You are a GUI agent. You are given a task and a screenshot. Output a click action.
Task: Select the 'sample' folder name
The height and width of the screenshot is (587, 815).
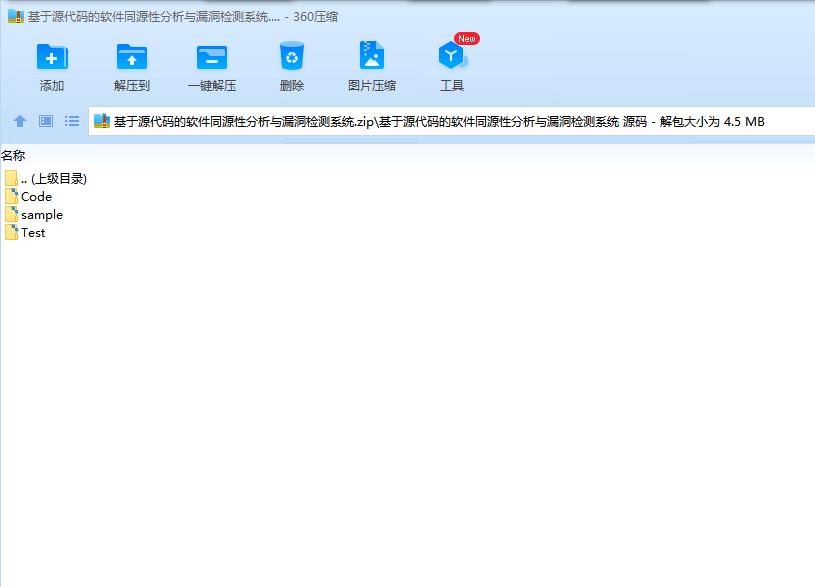[x=42, y=215]
